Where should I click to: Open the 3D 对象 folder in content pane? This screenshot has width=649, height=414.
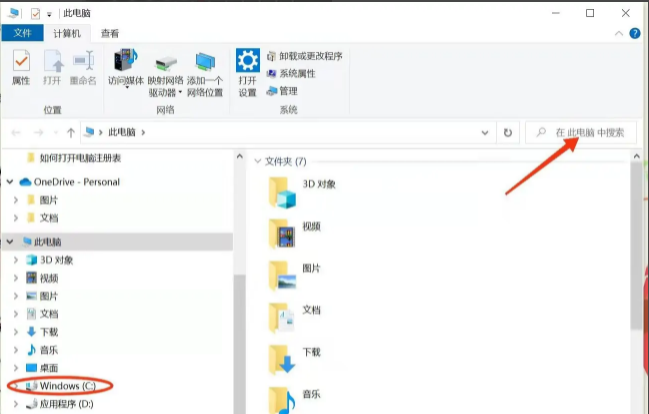[285, 191]
